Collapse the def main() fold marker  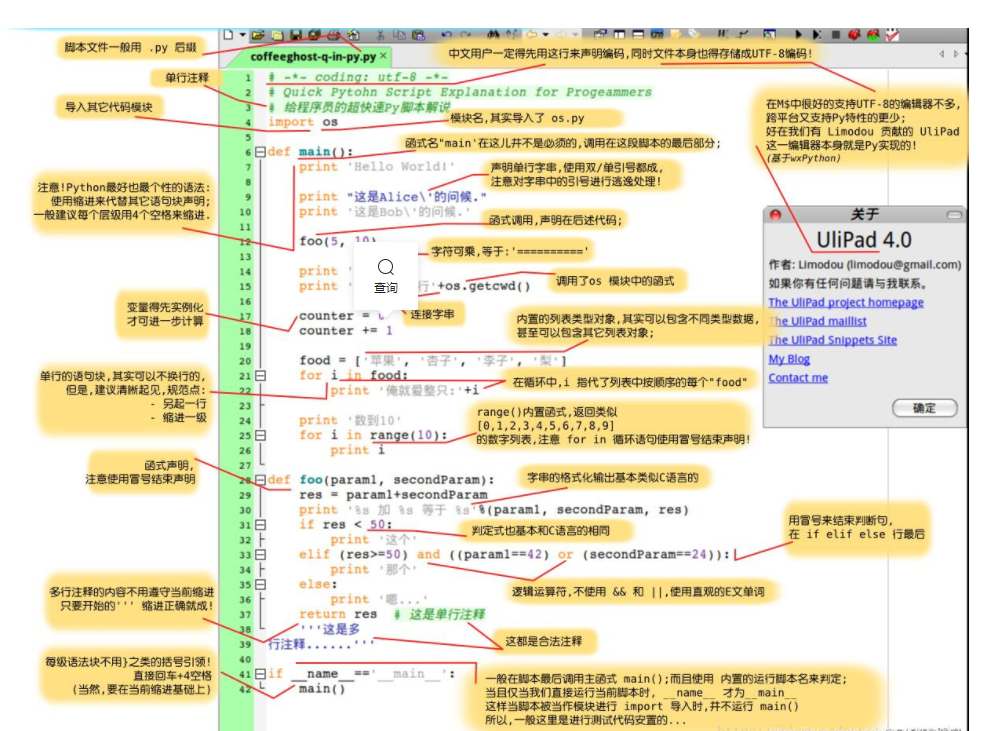pyautogui.click(x=261, y=152)
